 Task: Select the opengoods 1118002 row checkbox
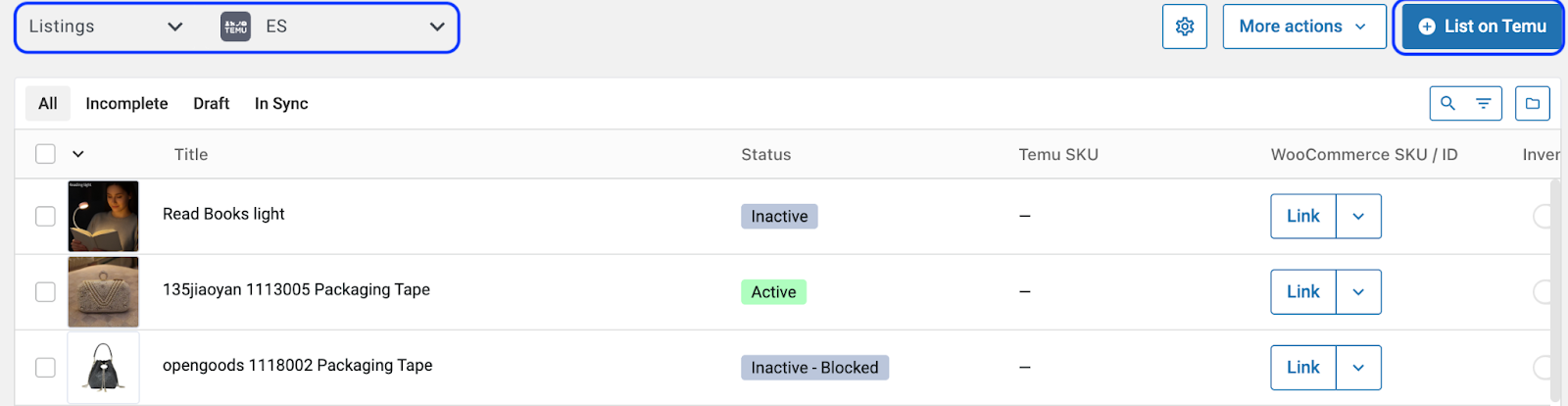point(45,367)
